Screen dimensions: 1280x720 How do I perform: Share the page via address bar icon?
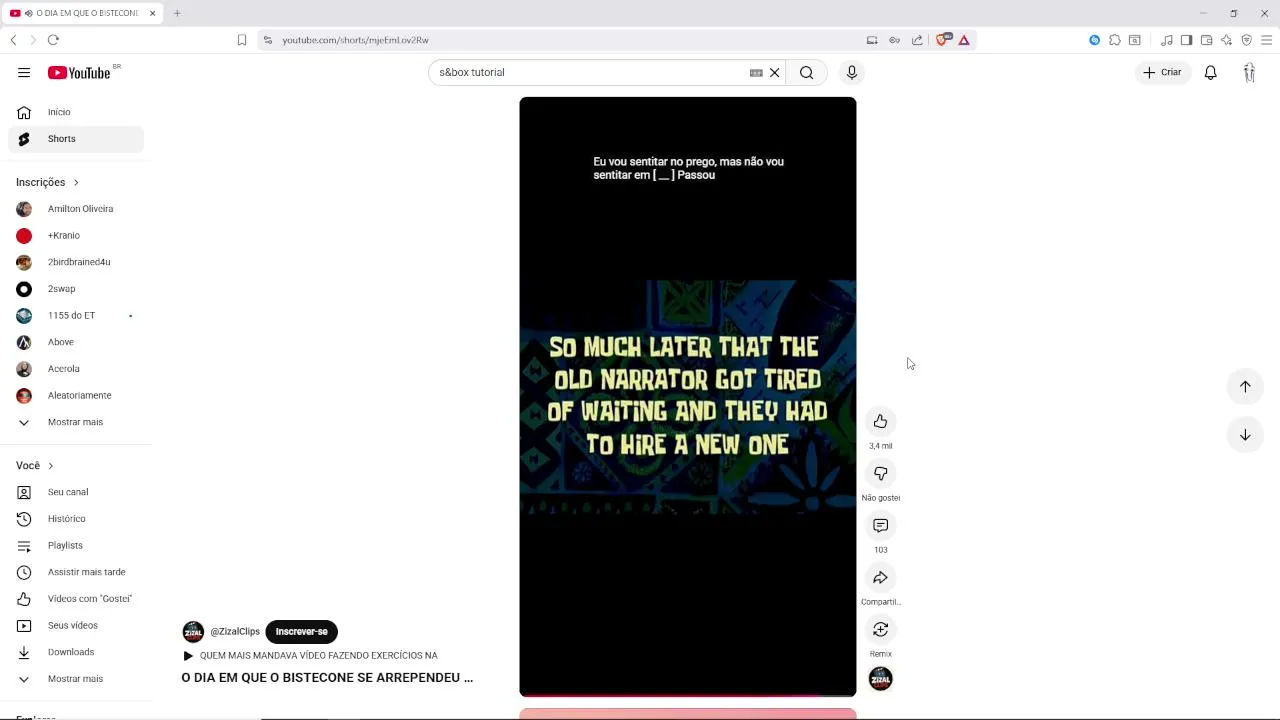point(917,40)
